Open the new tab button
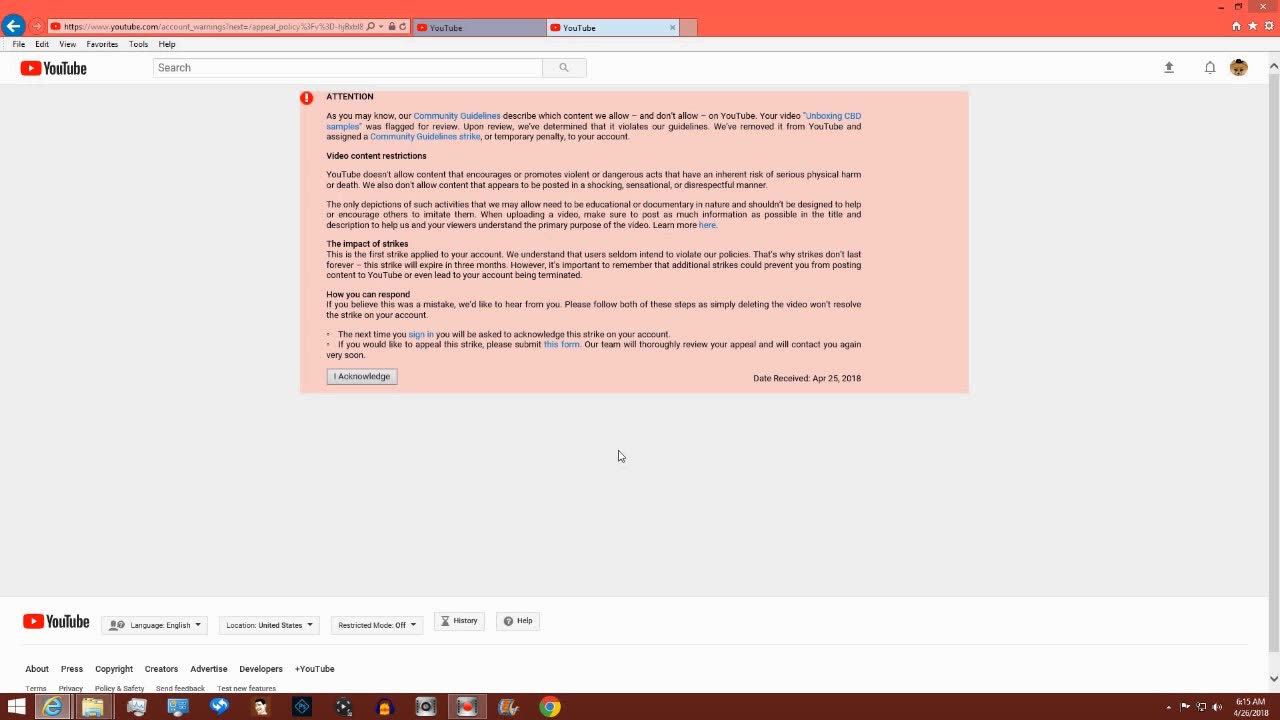Viewport: 1280px width, 720px height. (688, 28)
